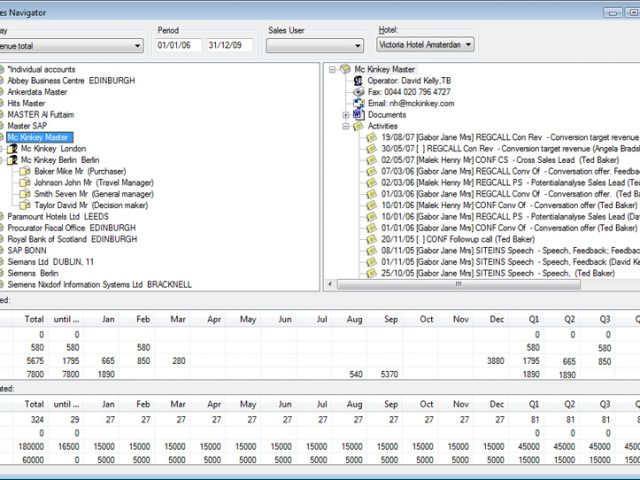
Task: Click the Mc Kinkey Master folder icon
Action: (345, 69)
